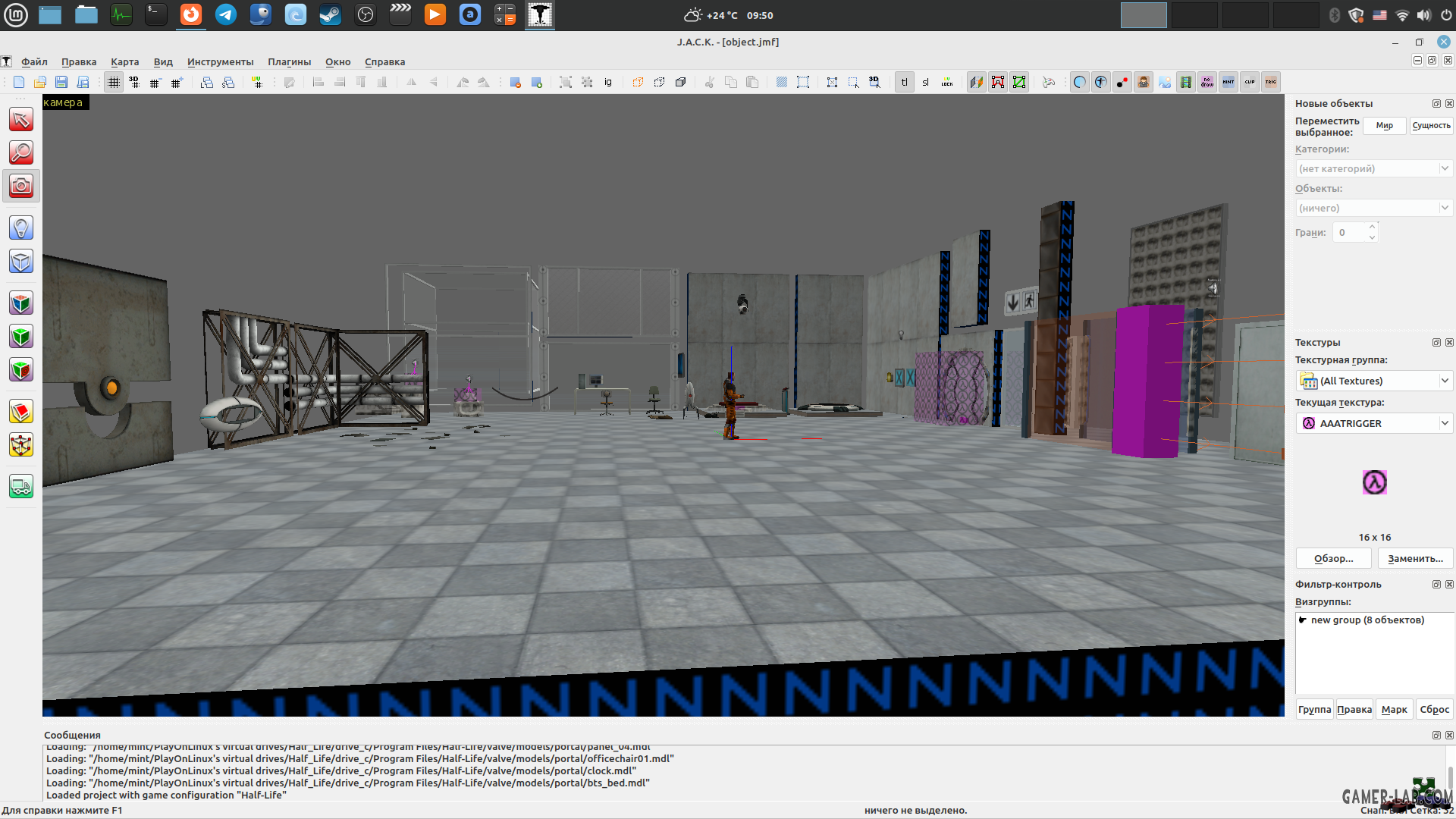Click the камера viewport label
The width and height of the screenshot is (1456, 819).
[65, 102]
